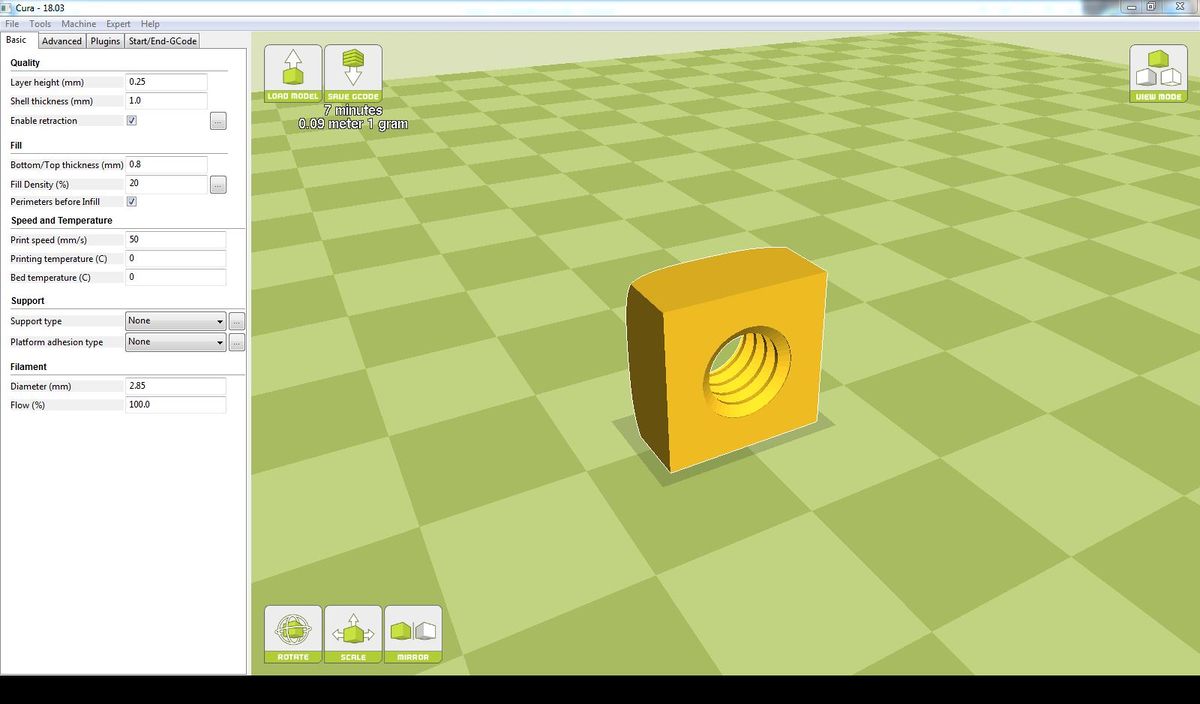1200x704 pixels.
Task: Click the Bed temperature input field
Action: 175,278
